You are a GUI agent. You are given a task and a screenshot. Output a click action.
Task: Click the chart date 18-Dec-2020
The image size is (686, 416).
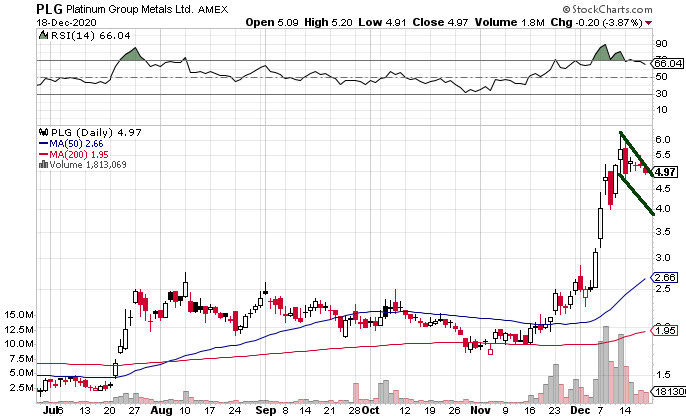pos(66,23)
